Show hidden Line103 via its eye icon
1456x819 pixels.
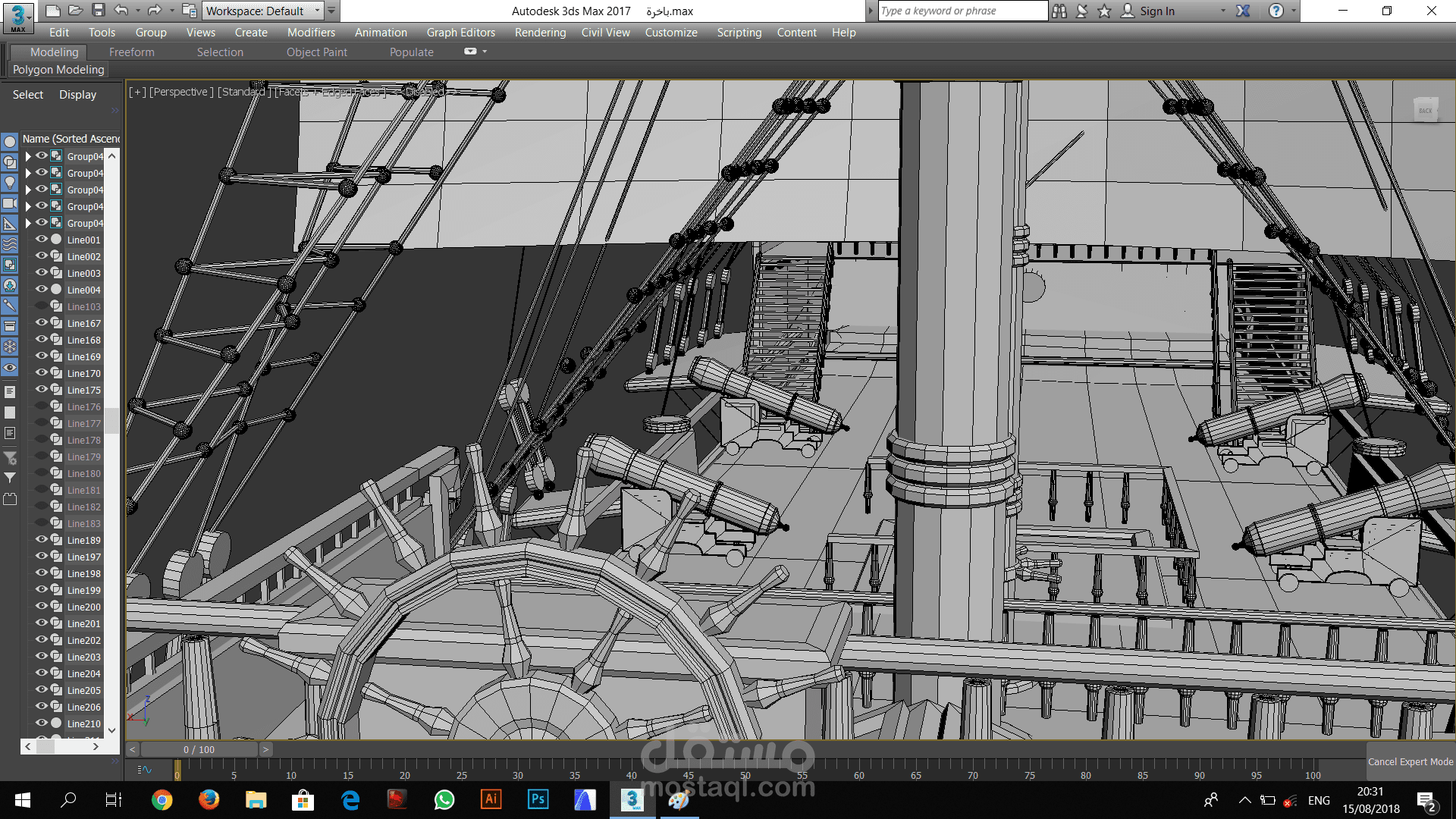(42, 306)
